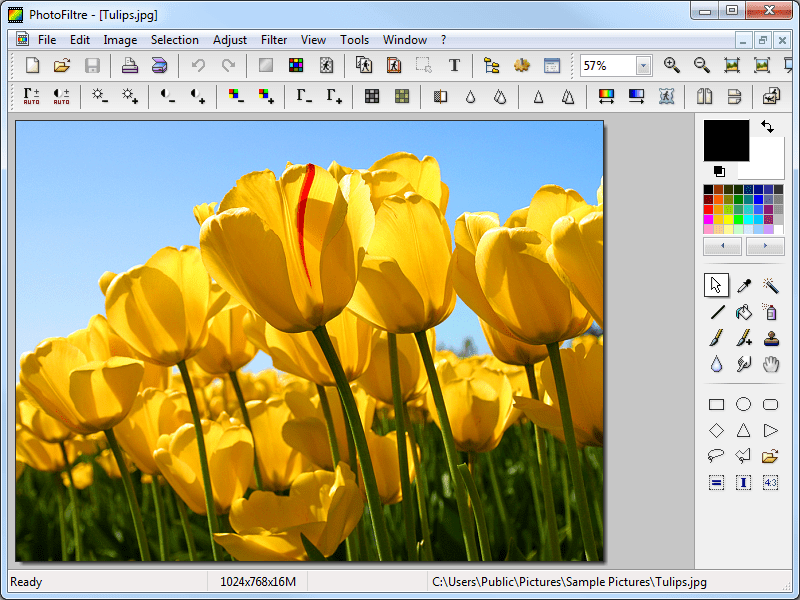Screen dimensions: 800x600
Task: Apply Auto Levels from the toolbar
Action: (x=30, y=96)
